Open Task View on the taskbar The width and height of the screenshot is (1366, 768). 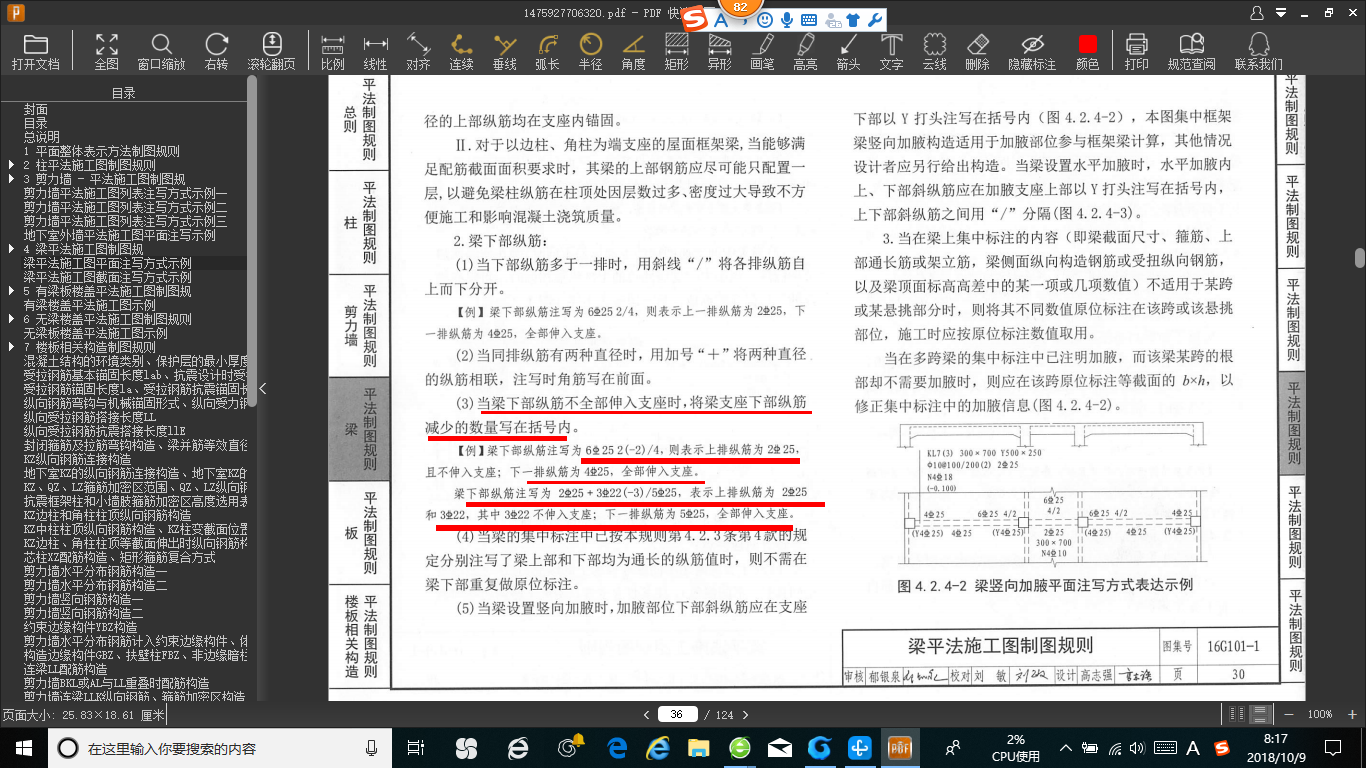coord(417,747)
